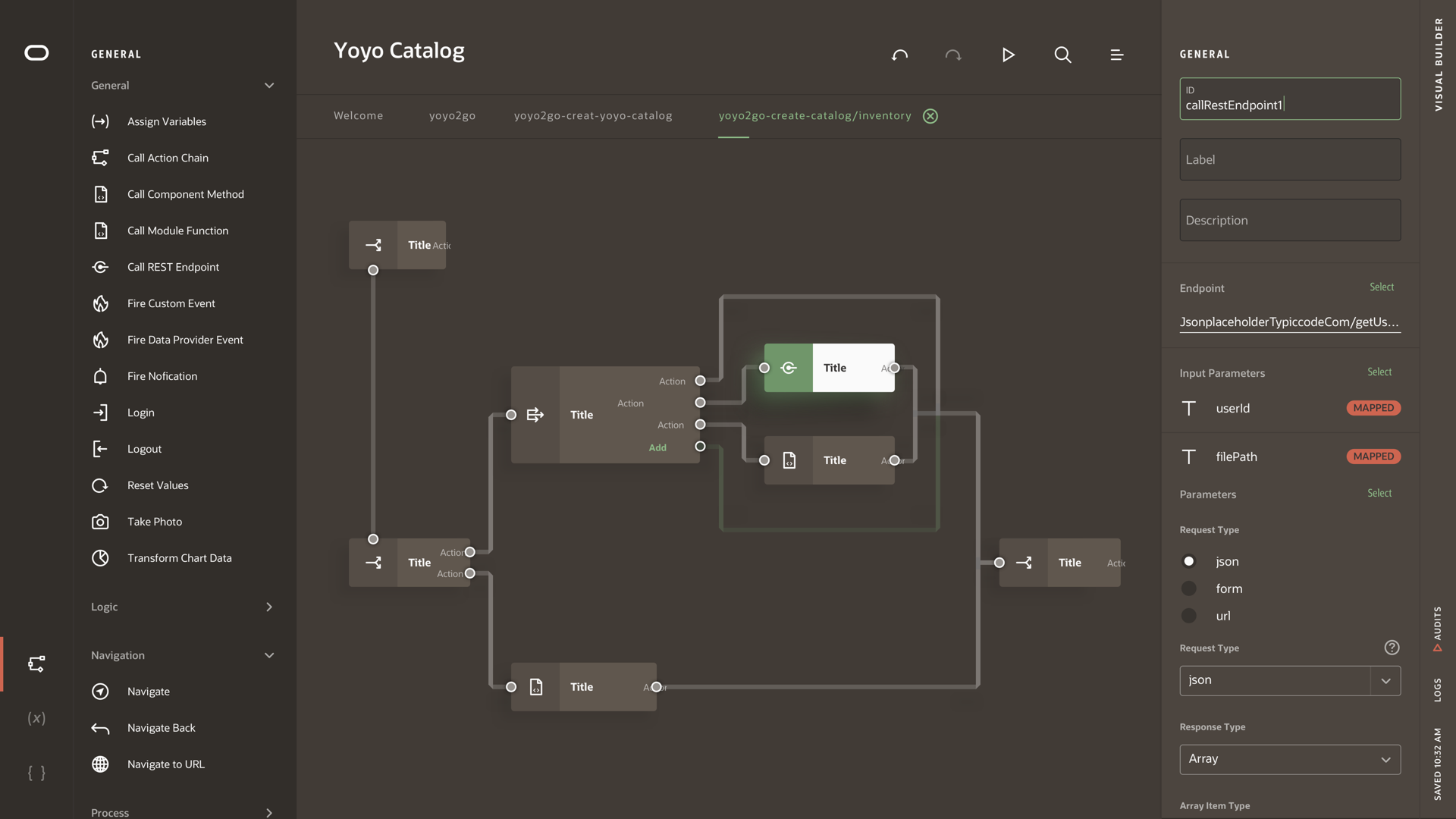Click into the ID input field
This screenshot has width=1456, height=819.
pyautogui.click(x=1290, y=99)
